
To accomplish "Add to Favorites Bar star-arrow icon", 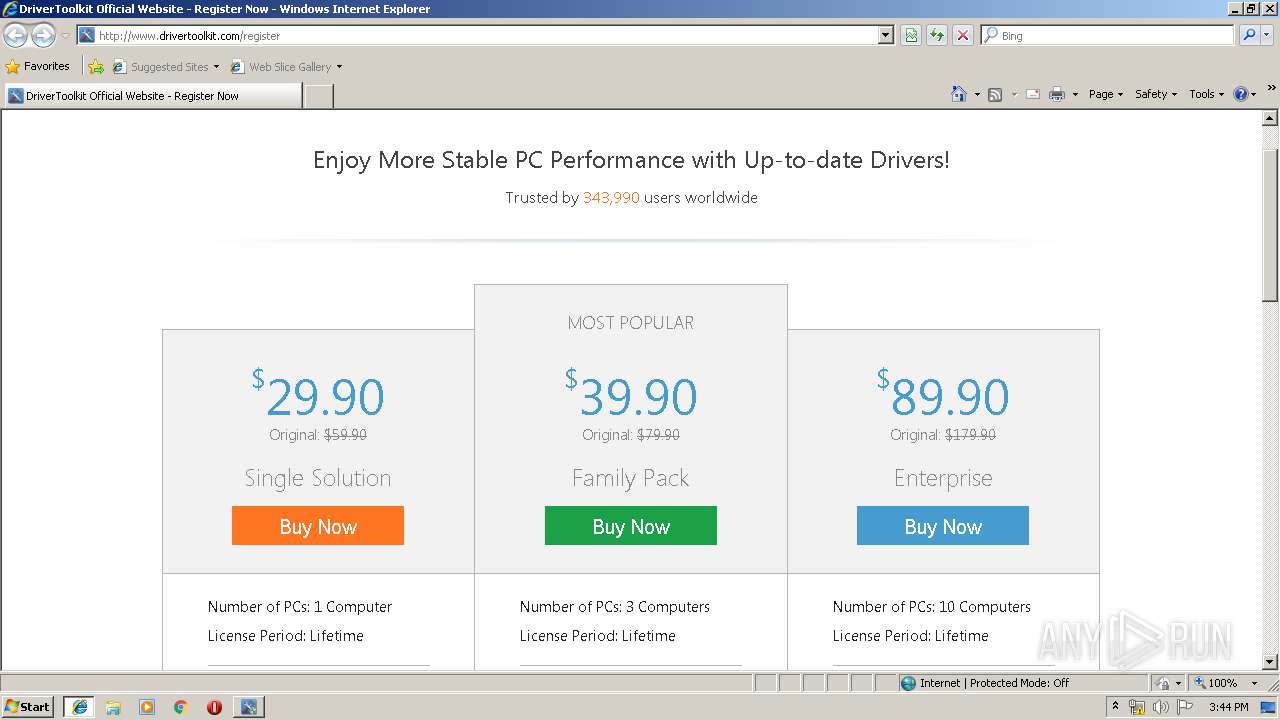I will [96, 67].
